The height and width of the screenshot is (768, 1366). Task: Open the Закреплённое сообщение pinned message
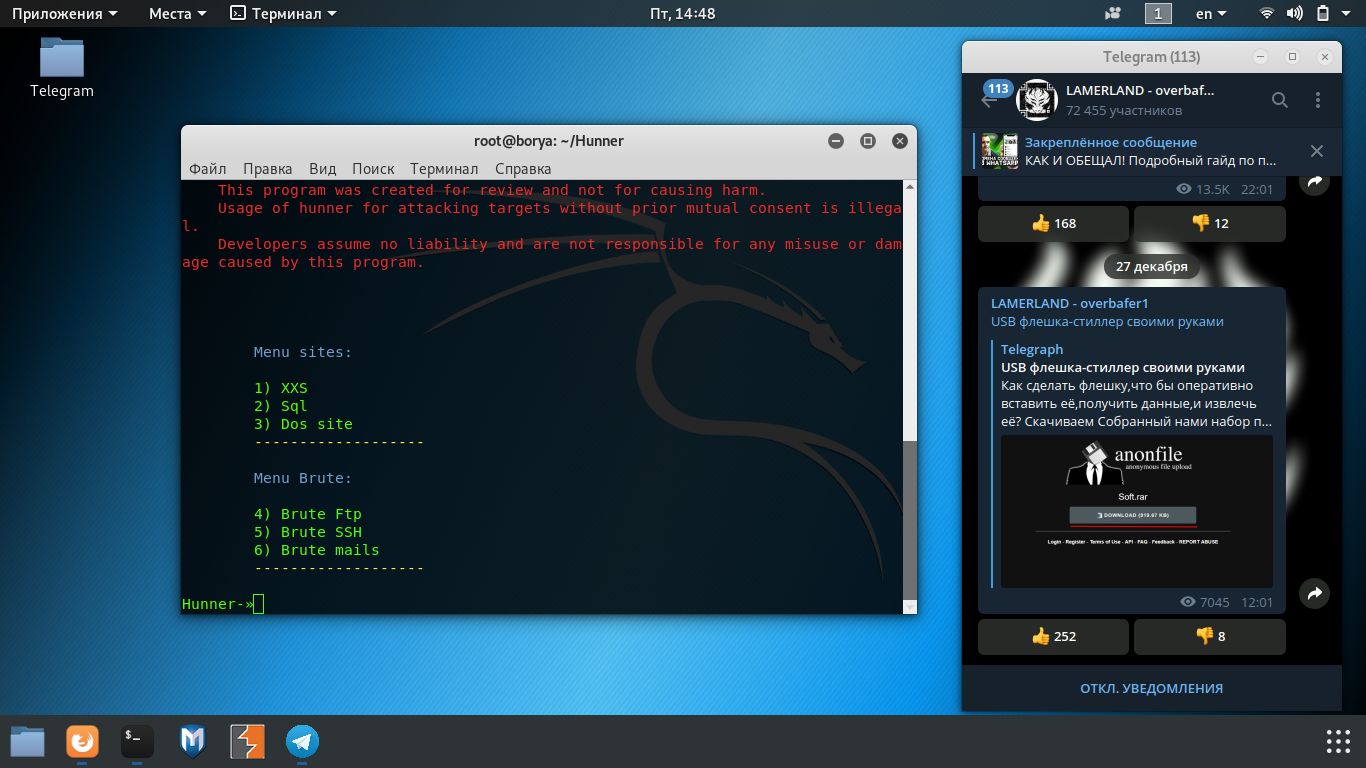[x=1150, y=151]
